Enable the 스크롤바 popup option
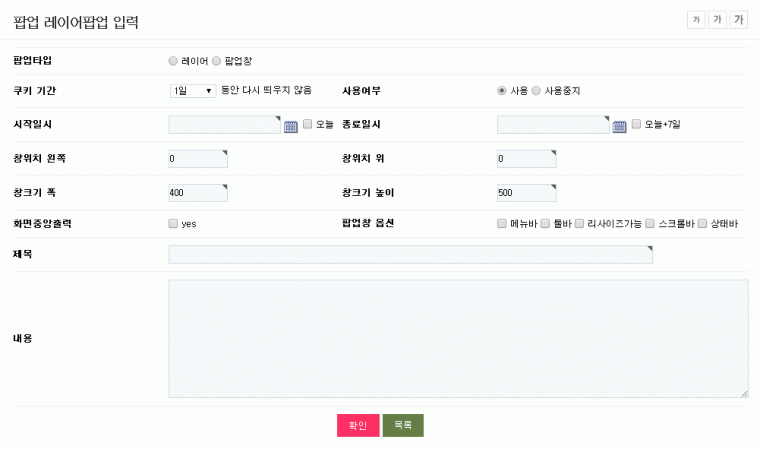The height and width of the screenshot is (449, 760). tap(650, 223)
